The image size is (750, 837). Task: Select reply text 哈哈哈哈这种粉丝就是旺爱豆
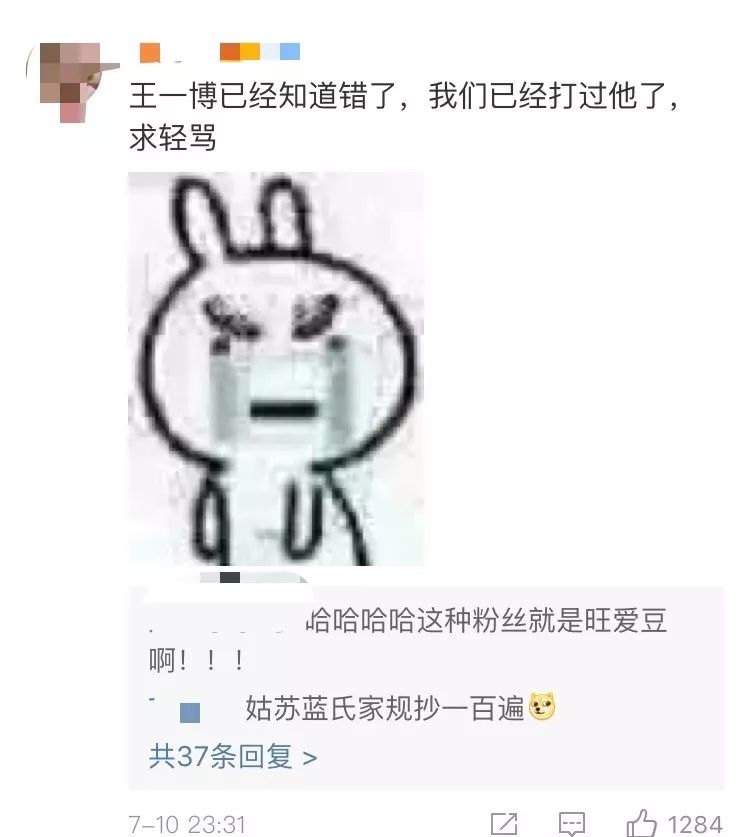coord(486,621)
